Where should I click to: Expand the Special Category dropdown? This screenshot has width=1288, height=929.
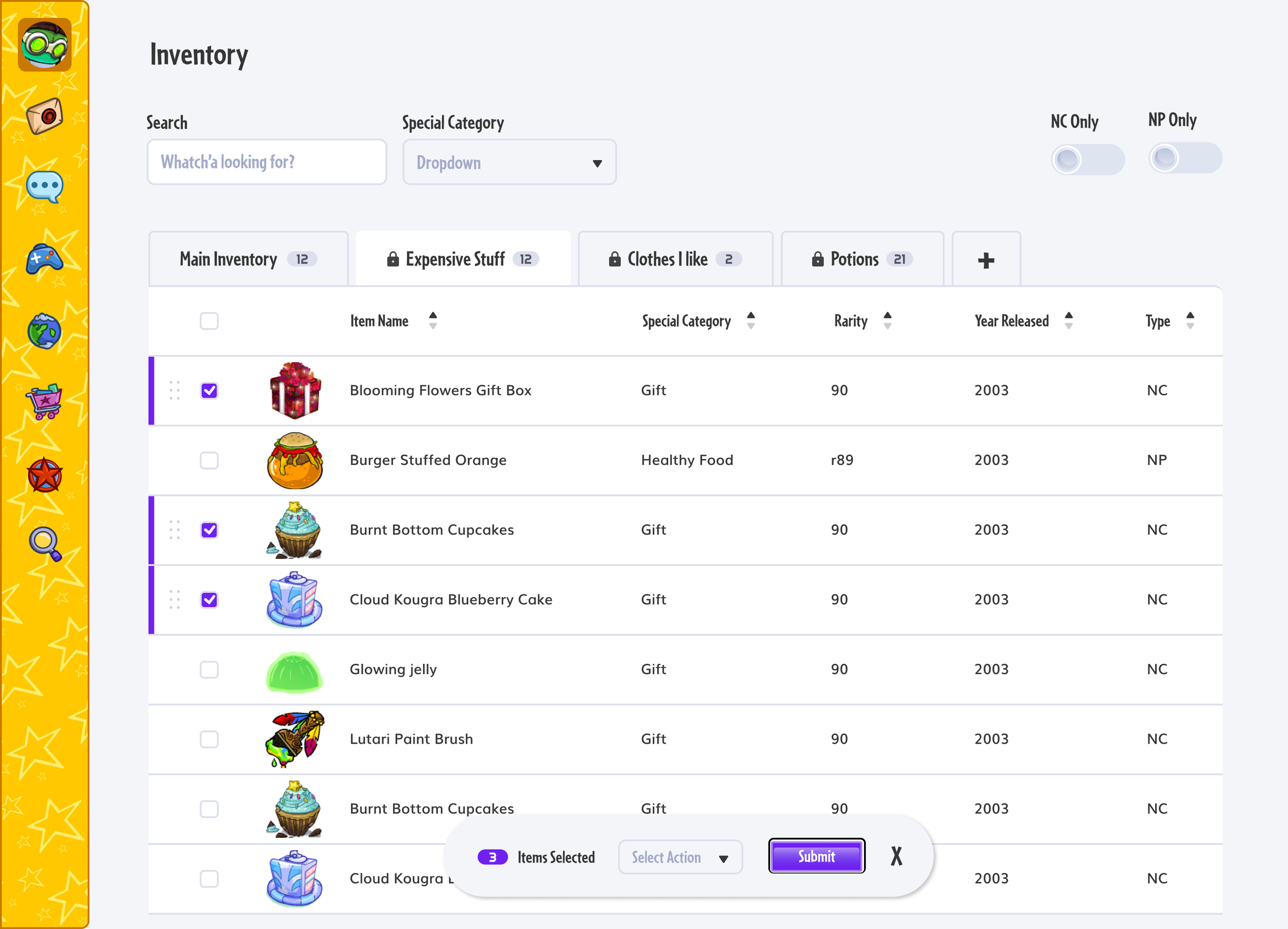[x=509, y=162]
